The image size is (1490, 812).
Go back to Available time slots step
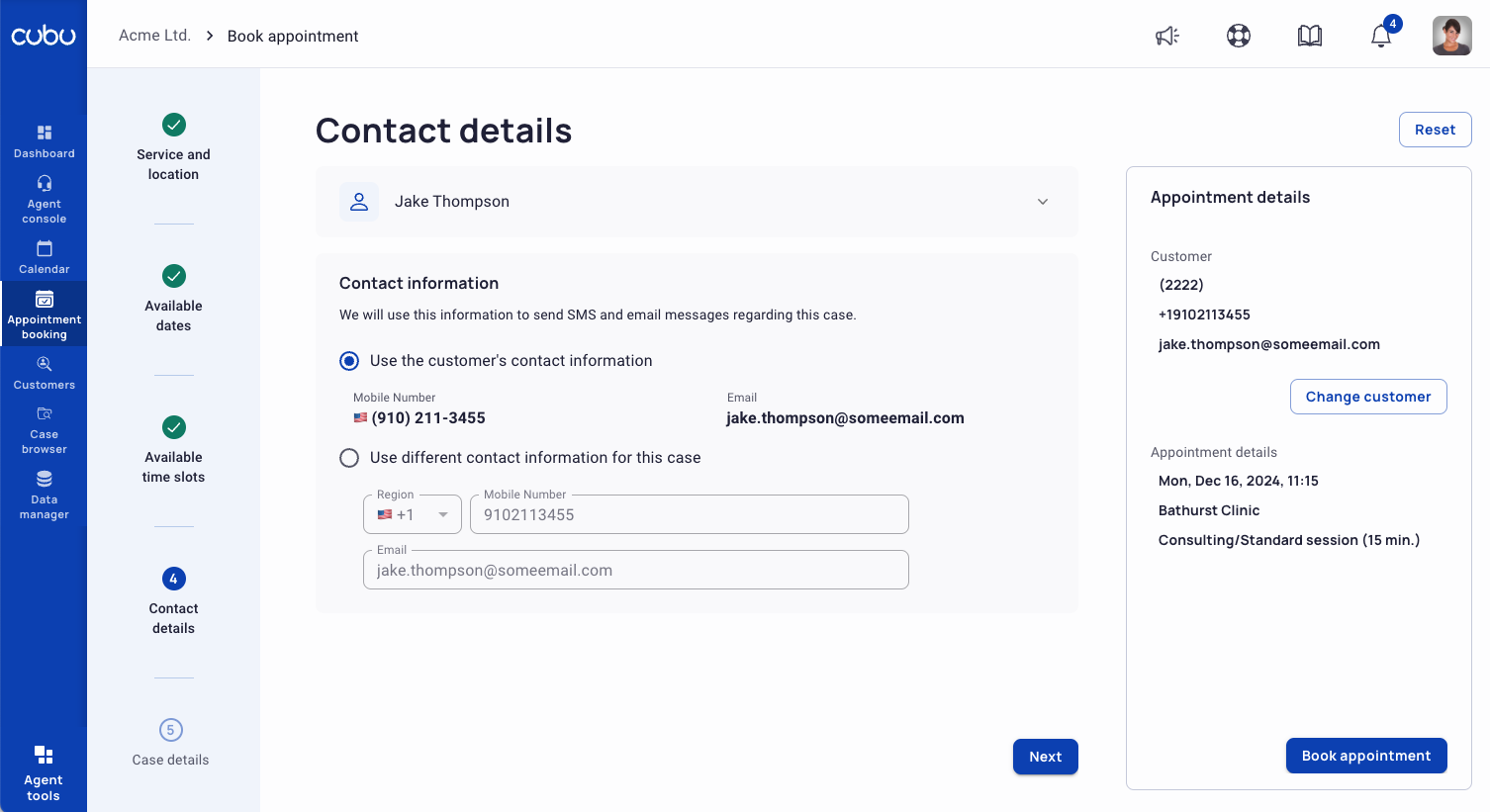pos(173,450)
